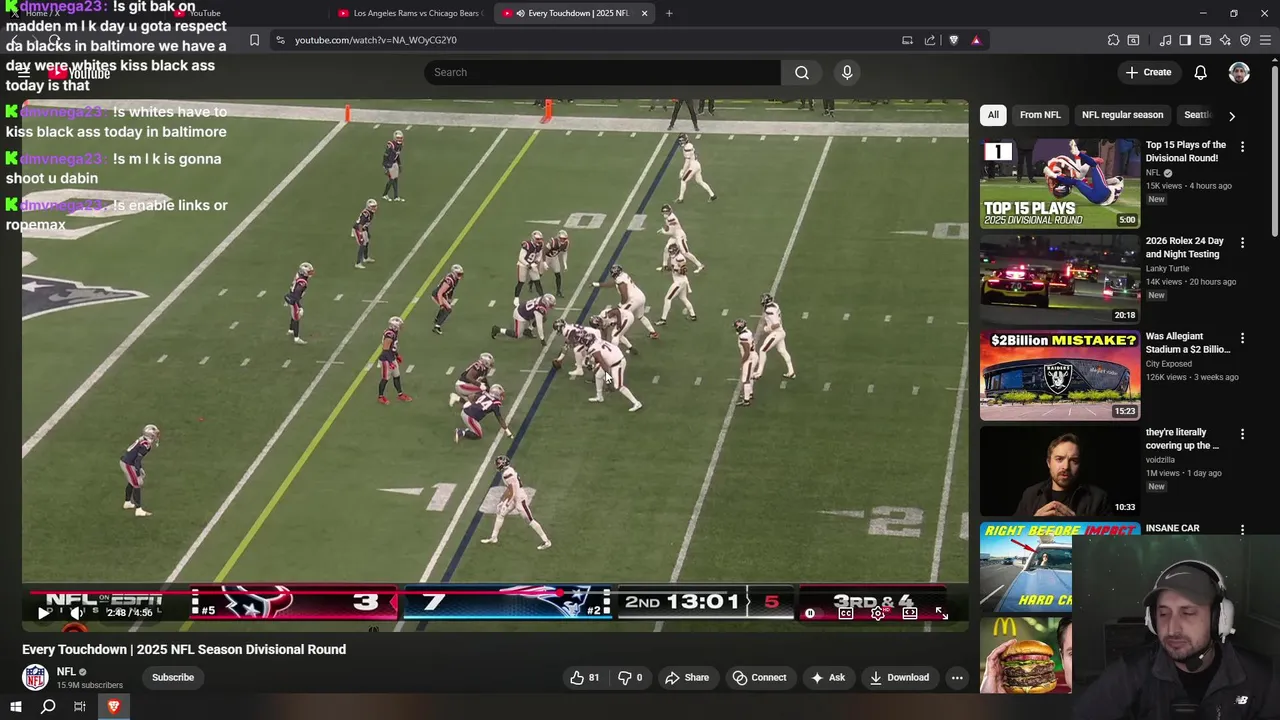
Task: Open the video player settings gear
Action: tap(878, 613)
